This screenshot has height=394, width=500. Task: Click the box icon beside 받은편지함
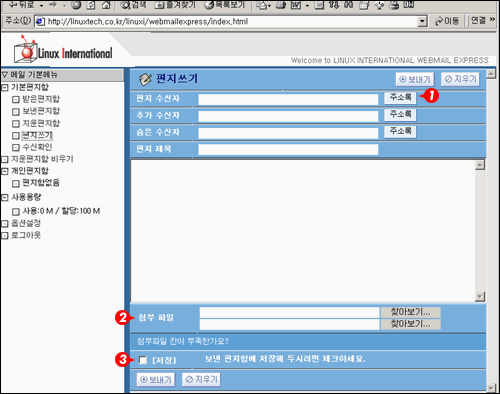pos(16,99)
